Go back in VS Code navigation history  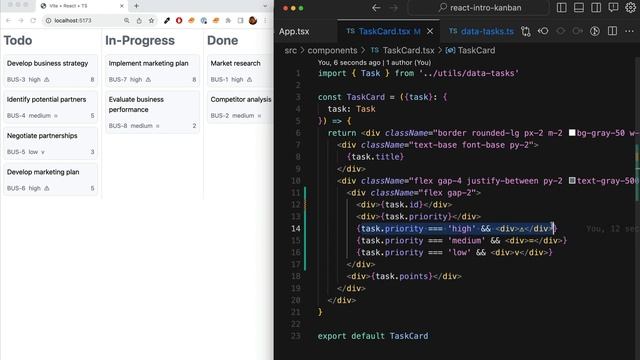tap(376, 8)
